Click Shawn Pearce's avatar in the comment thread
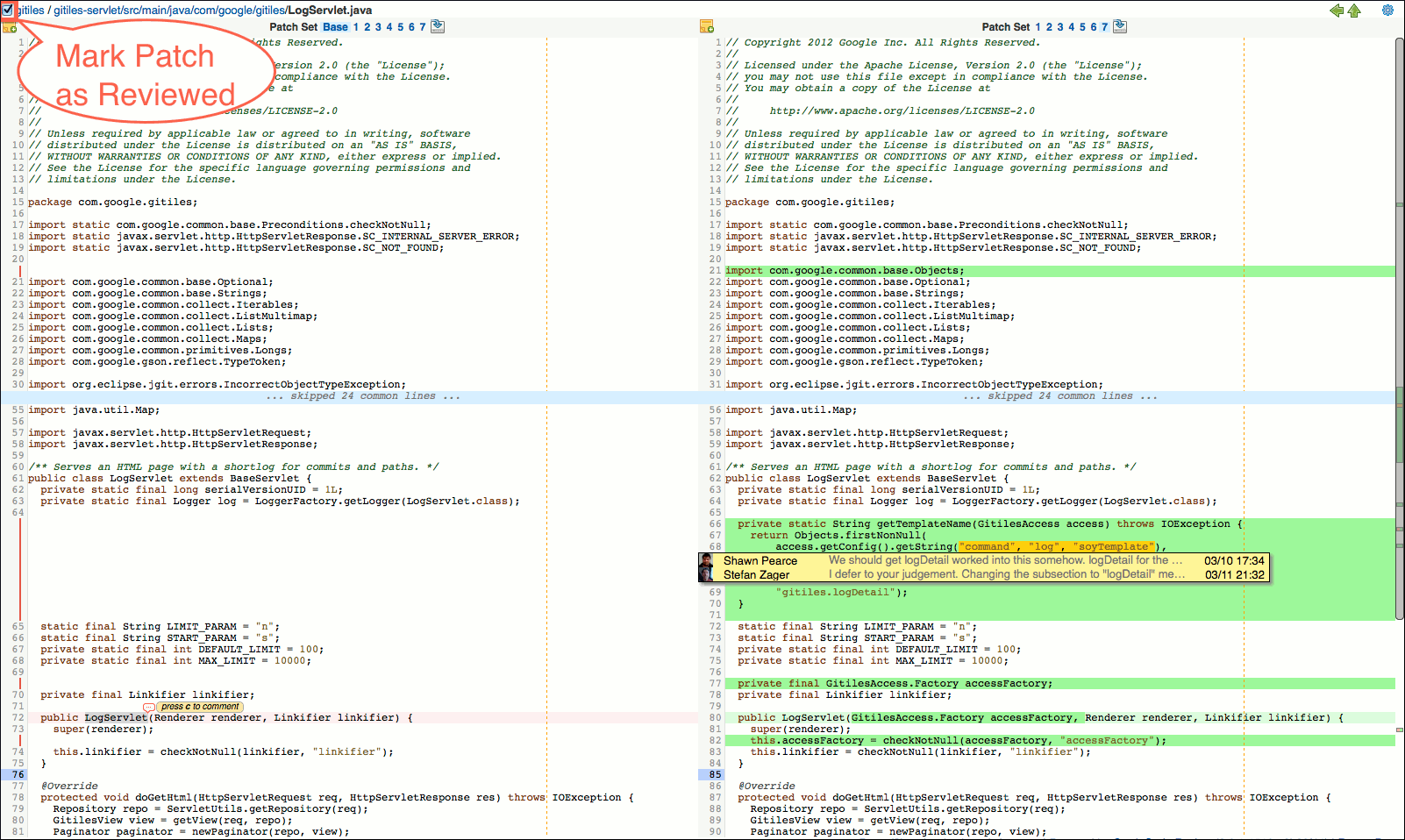 [707, 561]
